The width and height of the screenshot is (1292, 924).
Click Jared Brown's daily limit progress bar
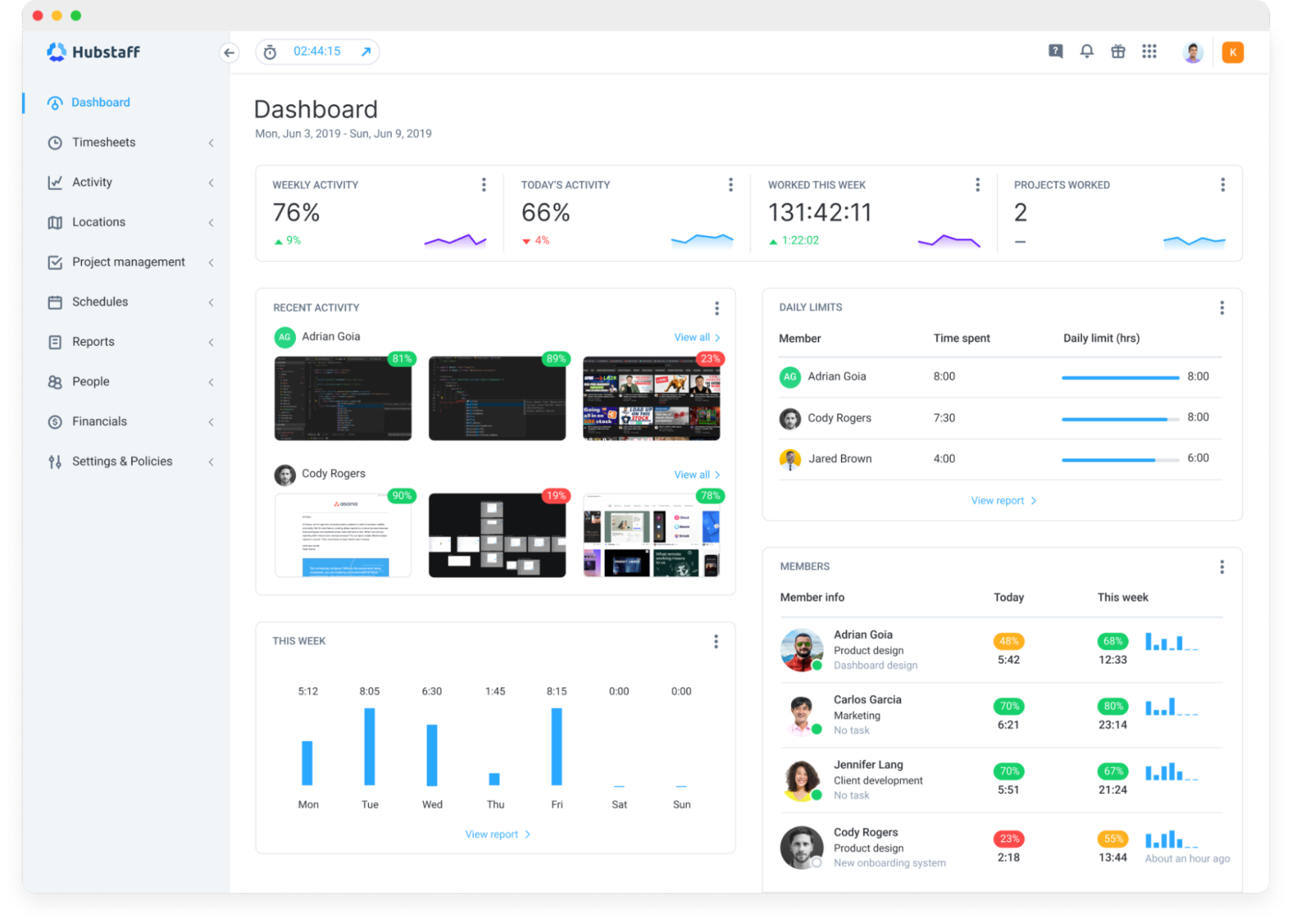coord(1120,459)
